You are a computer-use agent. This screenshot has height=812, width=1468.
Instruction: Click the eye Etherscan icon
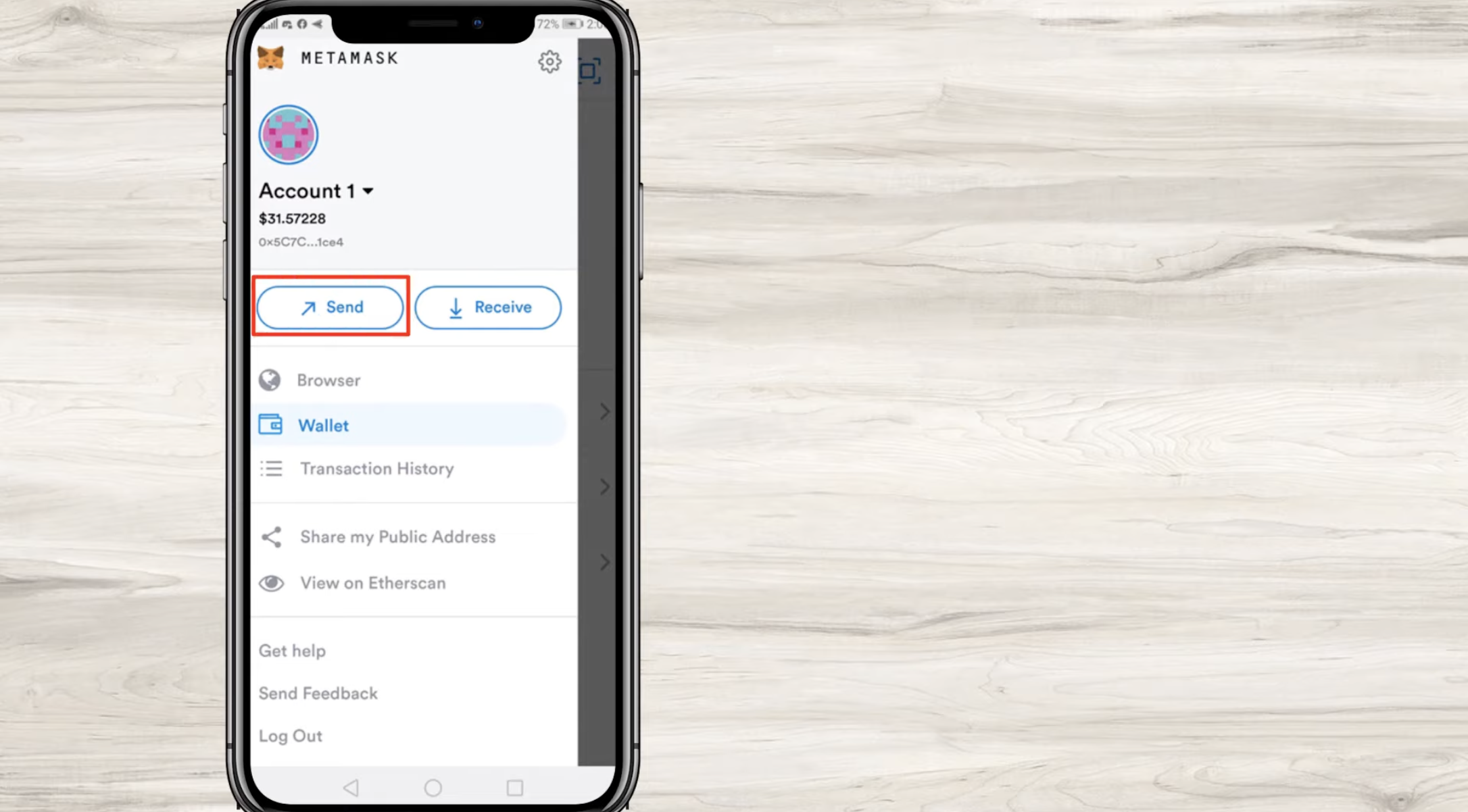[271, 583]
